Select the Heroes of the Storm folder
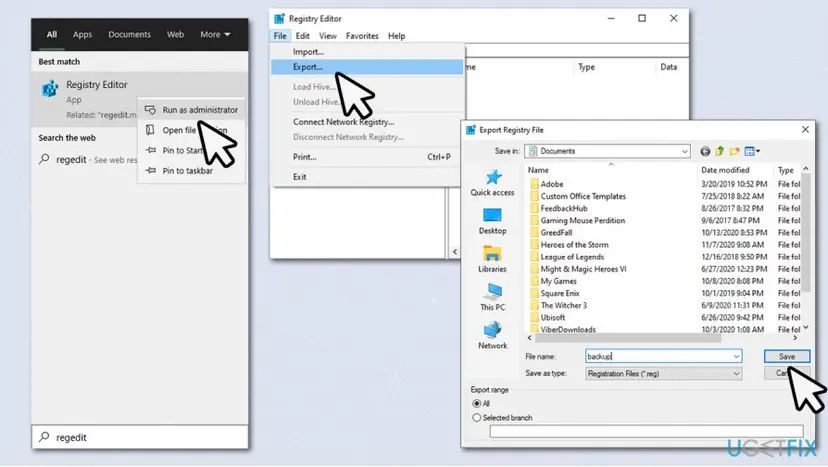Screen dimensions: 828x467 click(574, 245)
